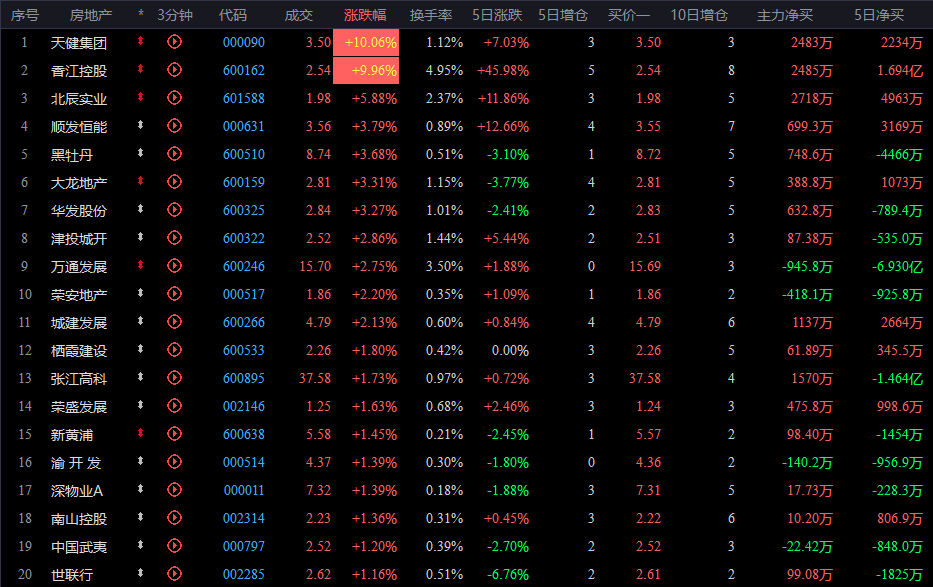
Task: Open 3-minute play icon for 北辰实业
Action: [x=174, y=98]
